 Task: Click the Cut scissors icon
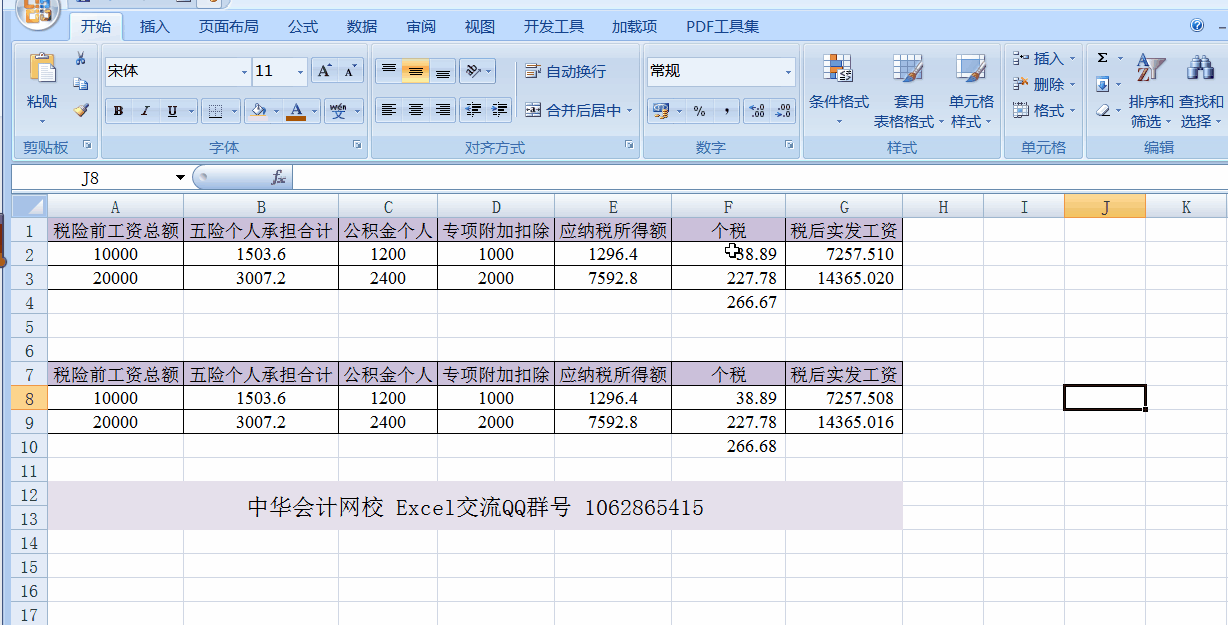(81, 59)
